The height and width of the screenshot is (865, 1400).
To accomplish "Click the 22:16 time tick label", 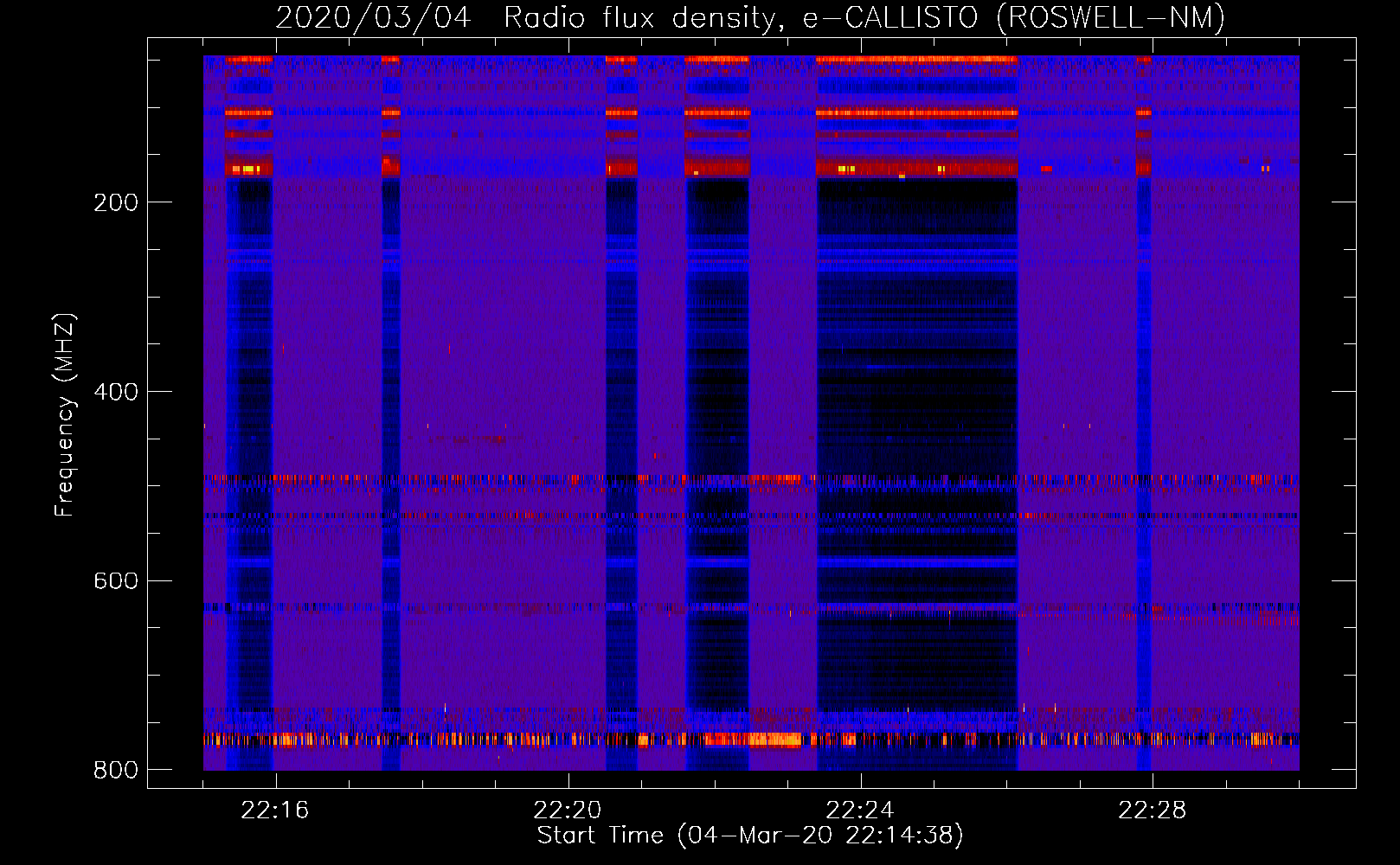I will point(274,811).
